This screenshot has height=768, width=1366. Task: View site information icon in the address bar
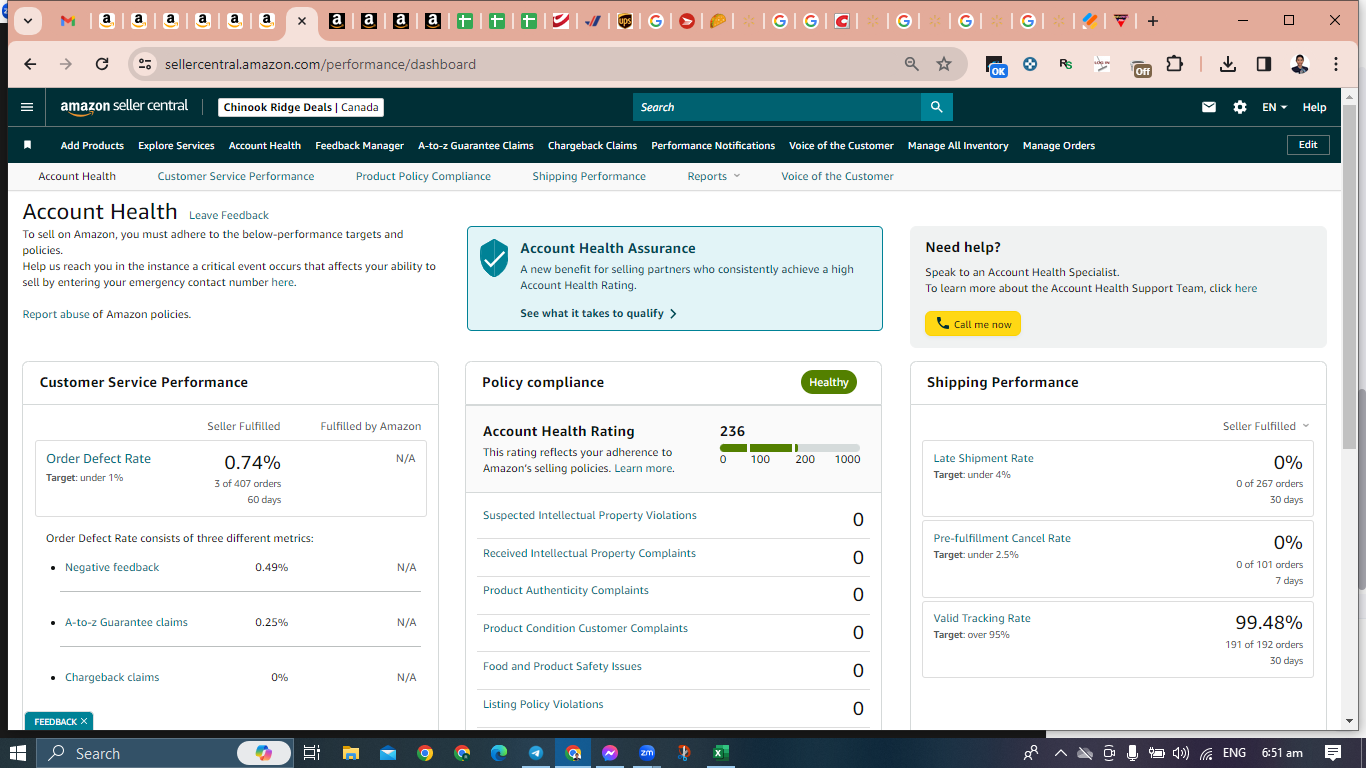point(145,64)
